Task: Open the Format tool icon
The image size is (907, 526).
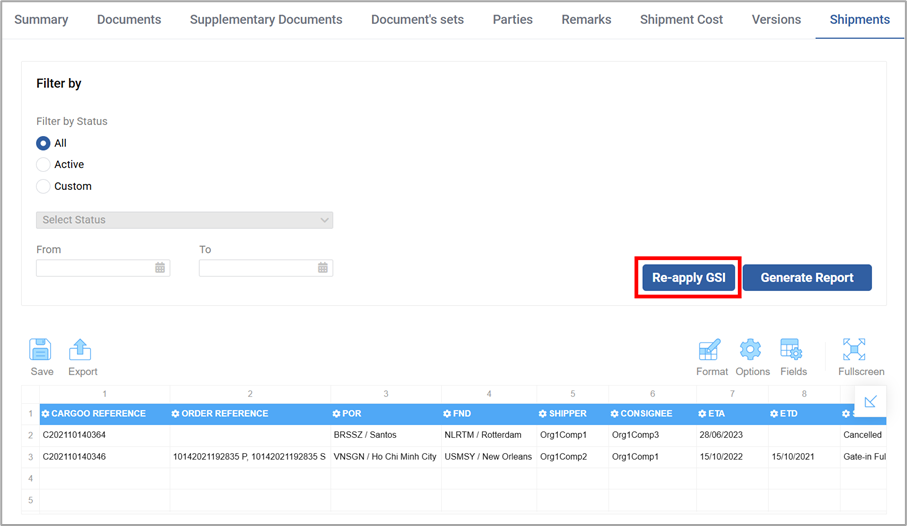Action: coord(709,350)
